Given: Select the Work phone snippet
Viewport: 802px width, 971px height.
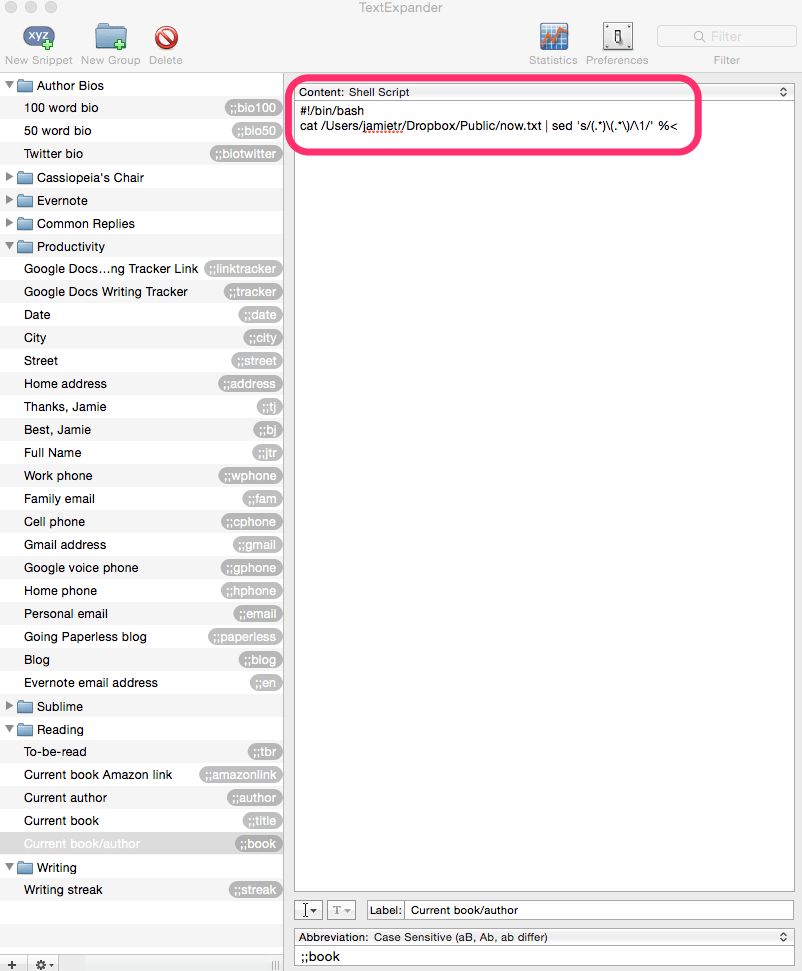Looking at the screenshot, I should [x=141, y=476].
